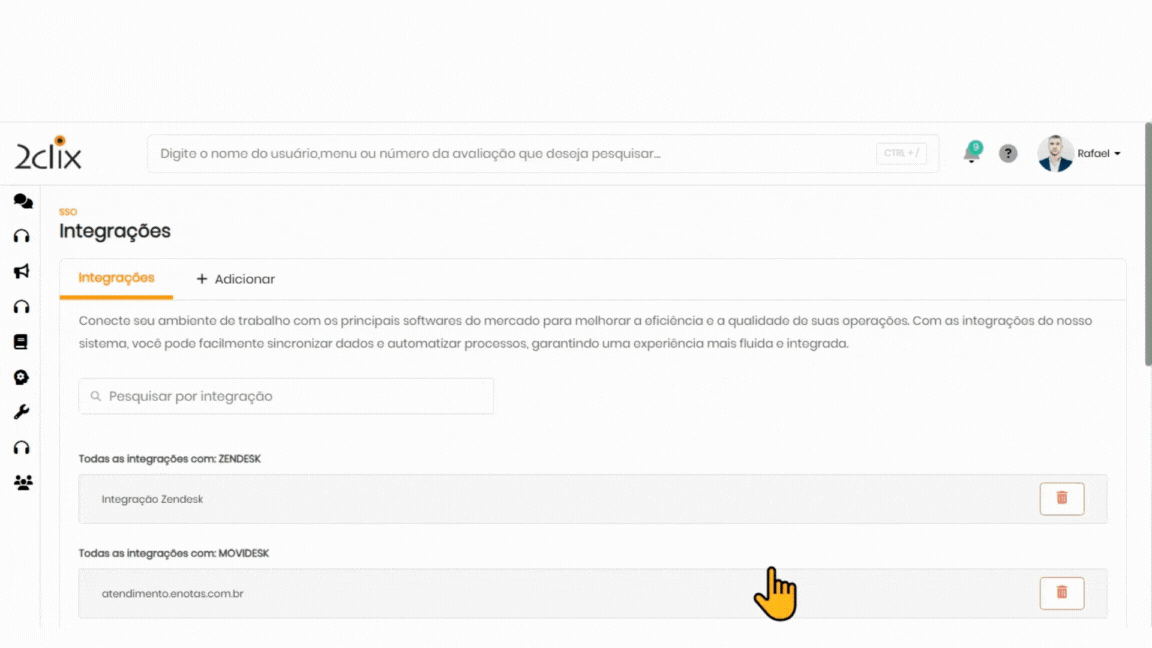Open the Adicionar tab
Viewport: 1152px width, 648px height.
point(235,279)
